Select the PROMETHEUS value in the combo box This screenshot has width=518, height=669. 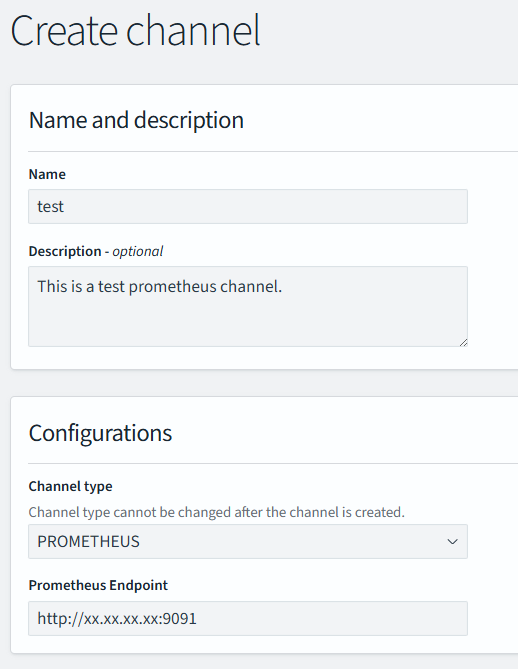(x=88, y=541)
